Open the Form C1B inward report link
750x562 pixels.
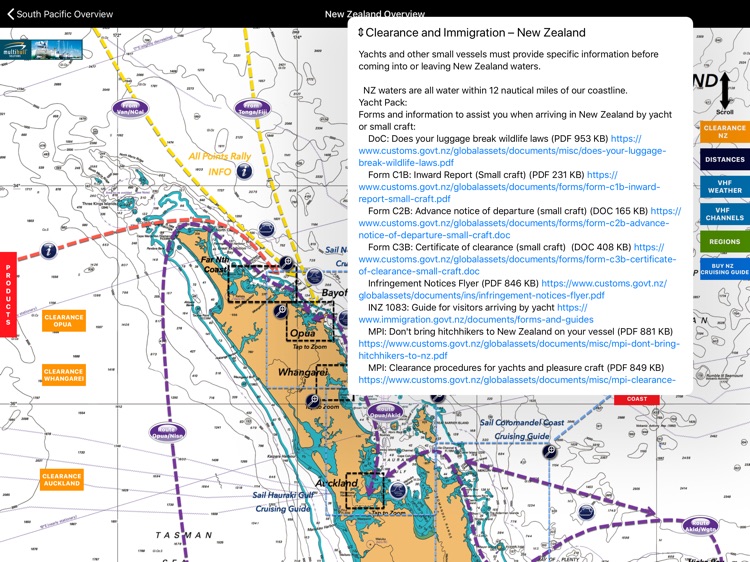tap(509, 187)
